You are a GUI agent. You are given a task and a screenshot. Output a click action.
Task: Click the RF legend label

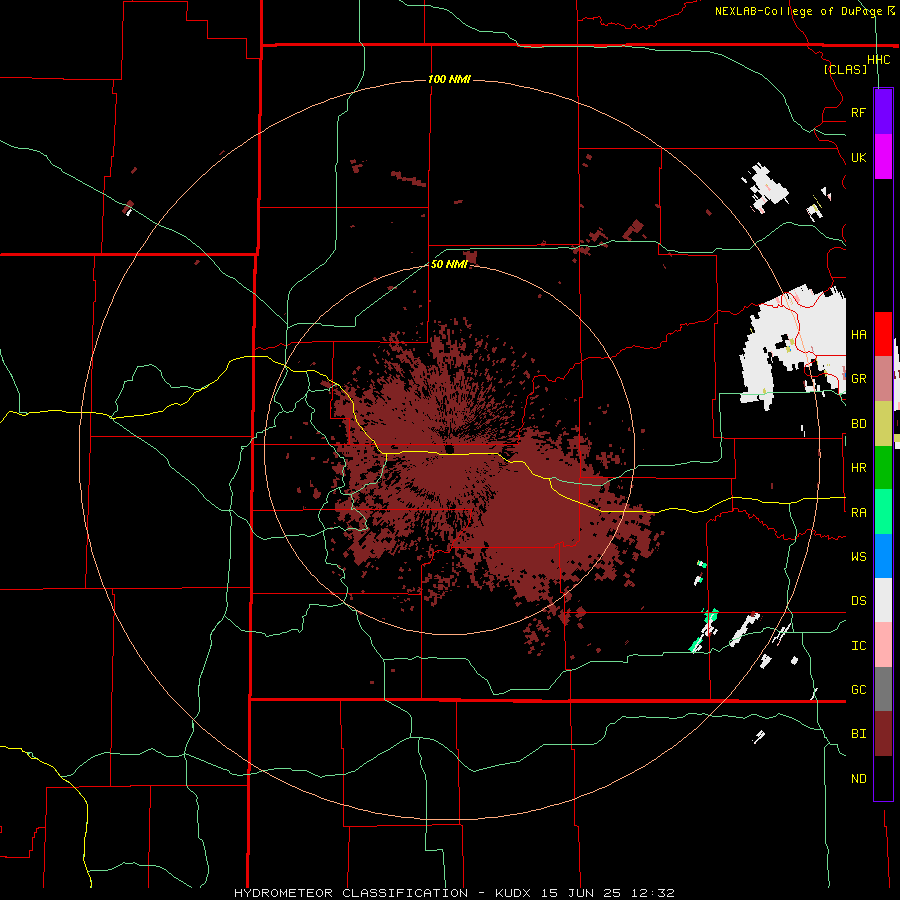click(x=858, y=112)
